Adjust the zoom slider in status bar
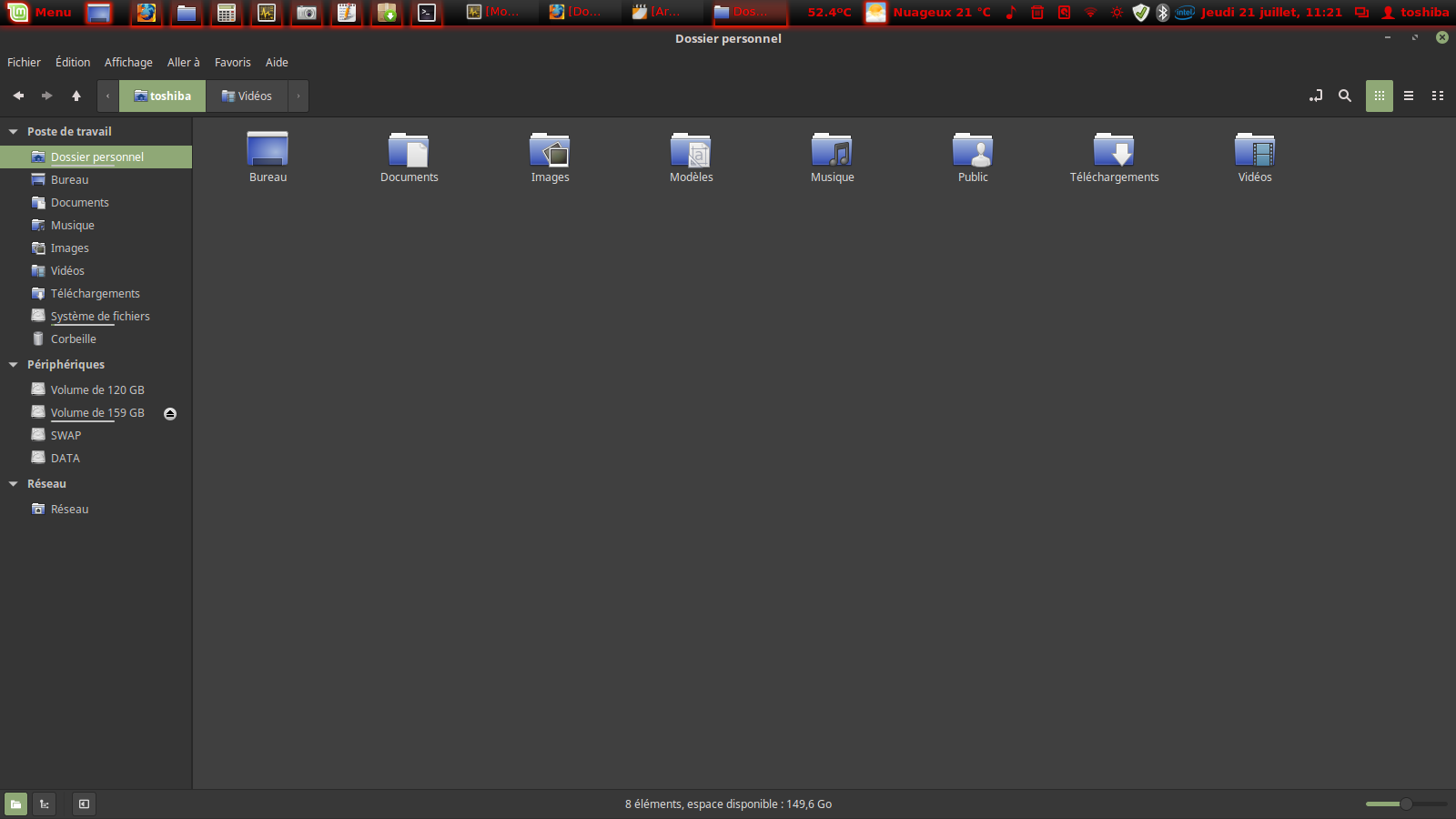 pyautogui.click(x=1406, y=804)
